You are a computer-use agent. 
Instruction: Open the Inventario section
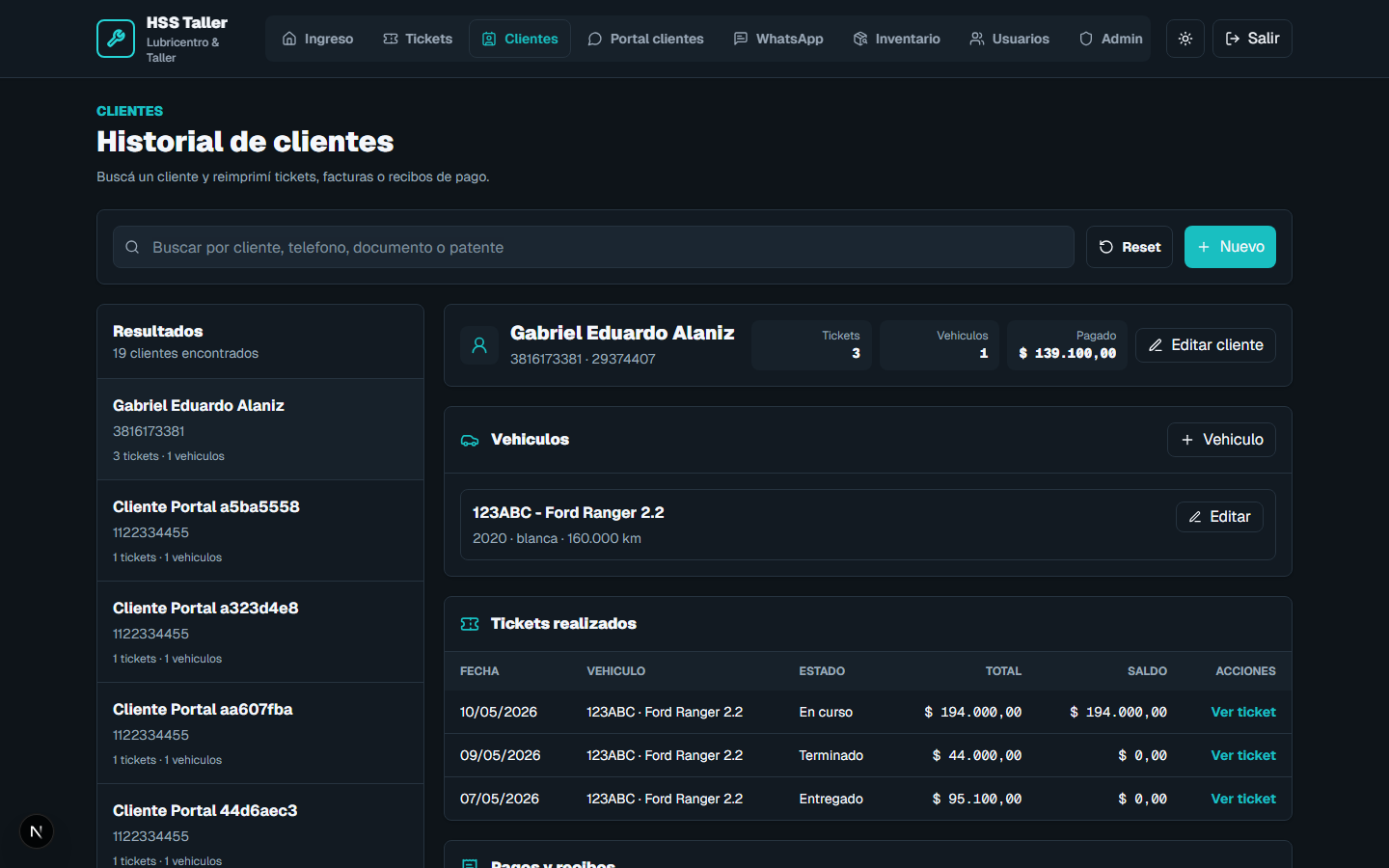(897, 39)
